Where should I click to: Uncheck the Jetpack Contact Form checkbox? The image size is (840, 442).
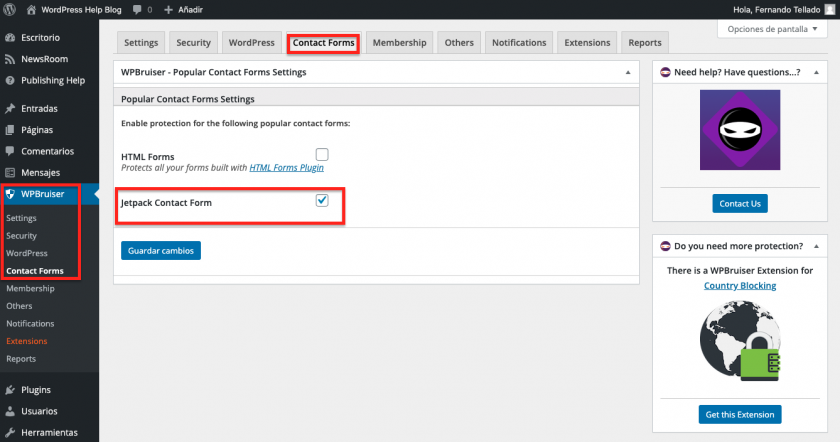coord(322,200)
